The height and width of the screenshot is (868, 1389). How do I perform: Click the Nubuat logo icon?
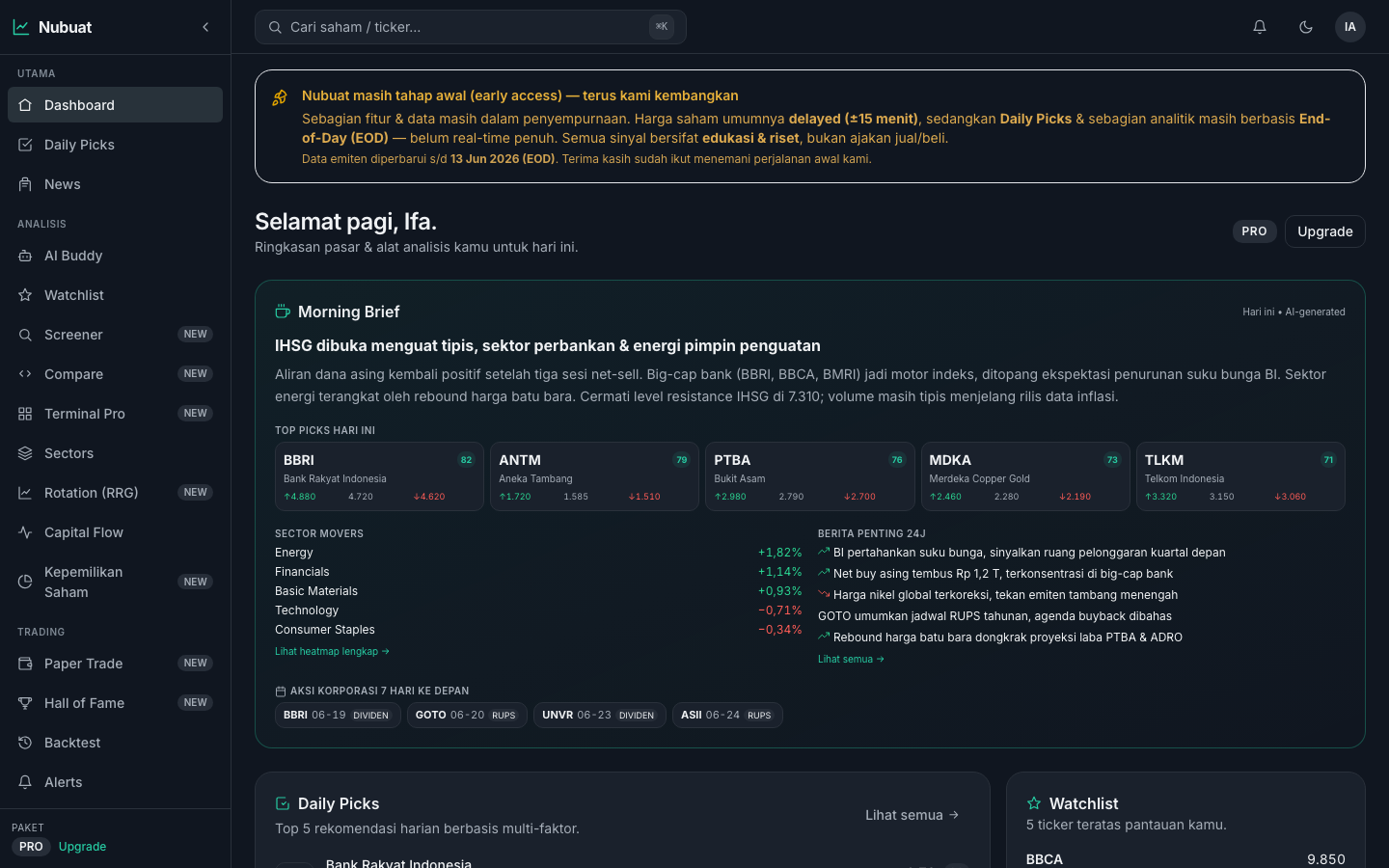[x=21, y=27]
